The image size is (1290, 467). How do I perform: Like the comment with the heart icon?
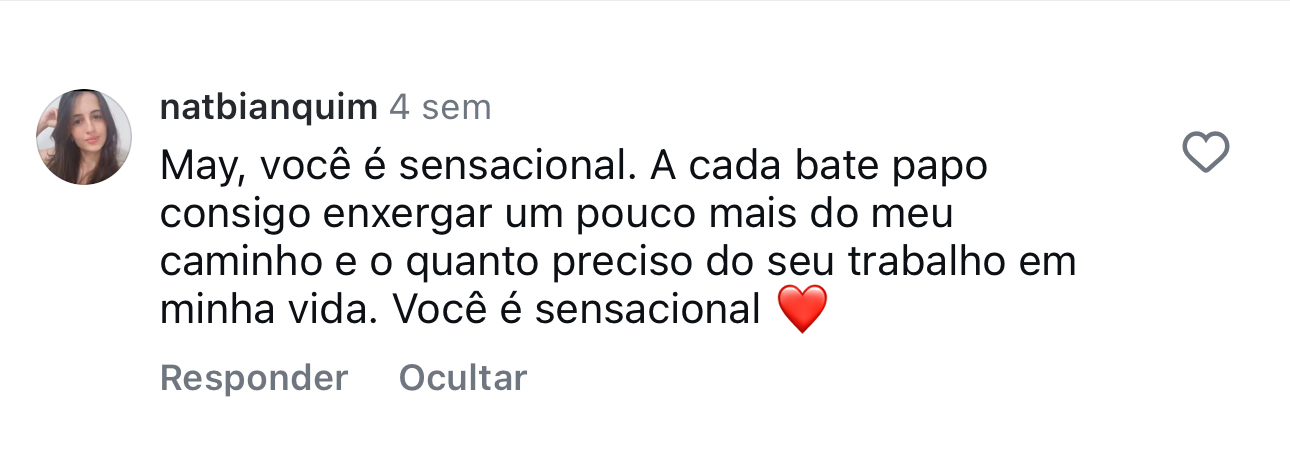1205,154
